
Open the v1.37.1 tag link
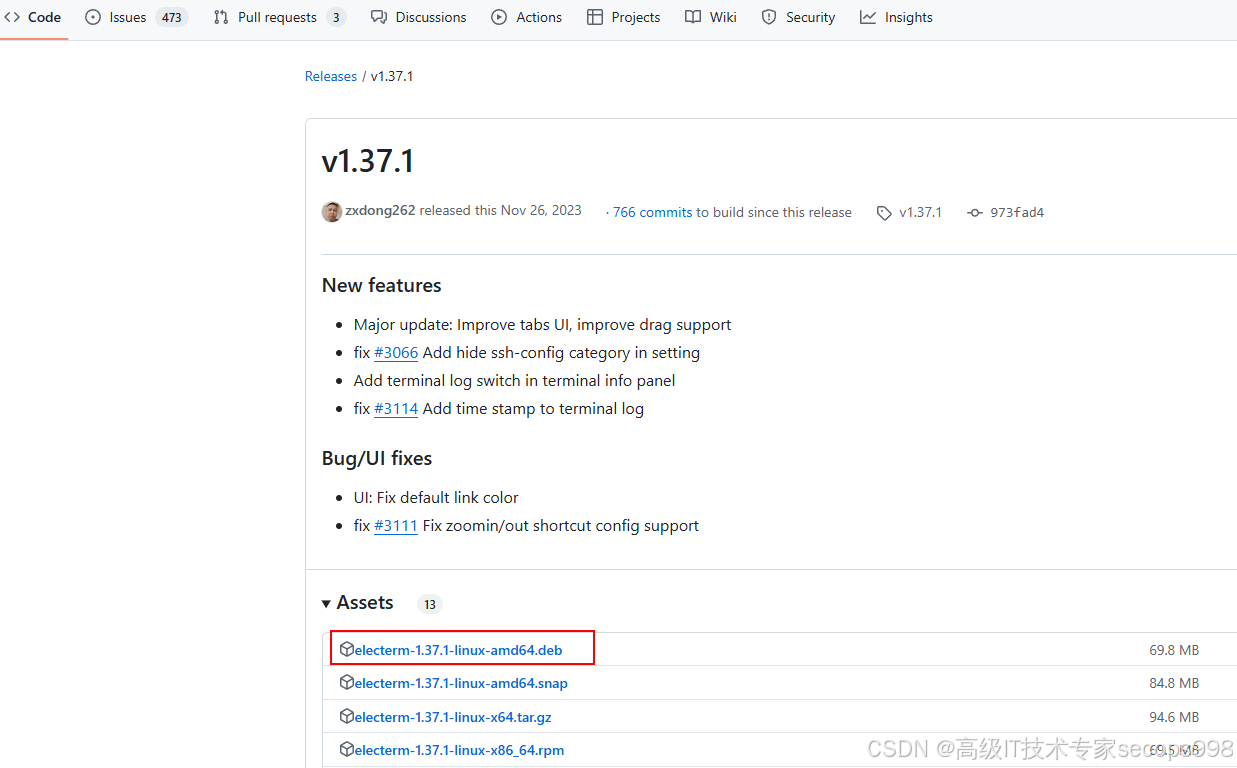(920, 212)
